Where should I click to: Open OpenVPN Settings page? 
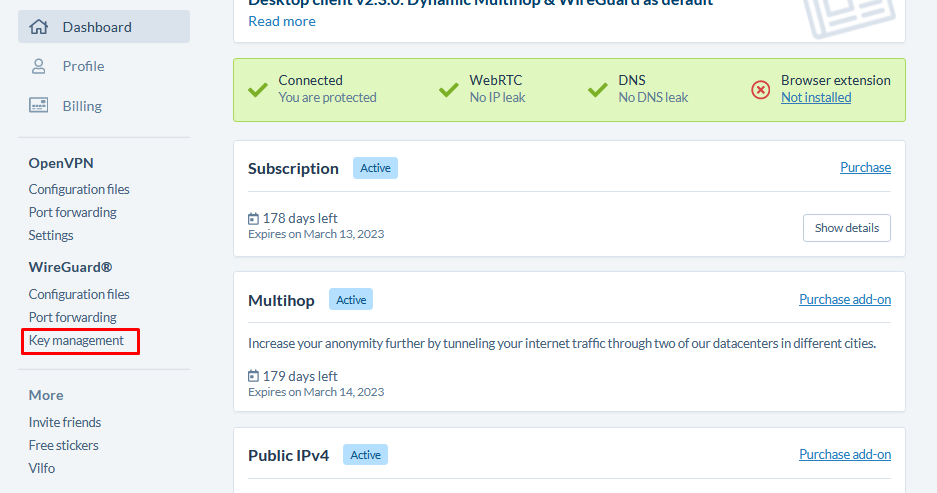point(51,235)
